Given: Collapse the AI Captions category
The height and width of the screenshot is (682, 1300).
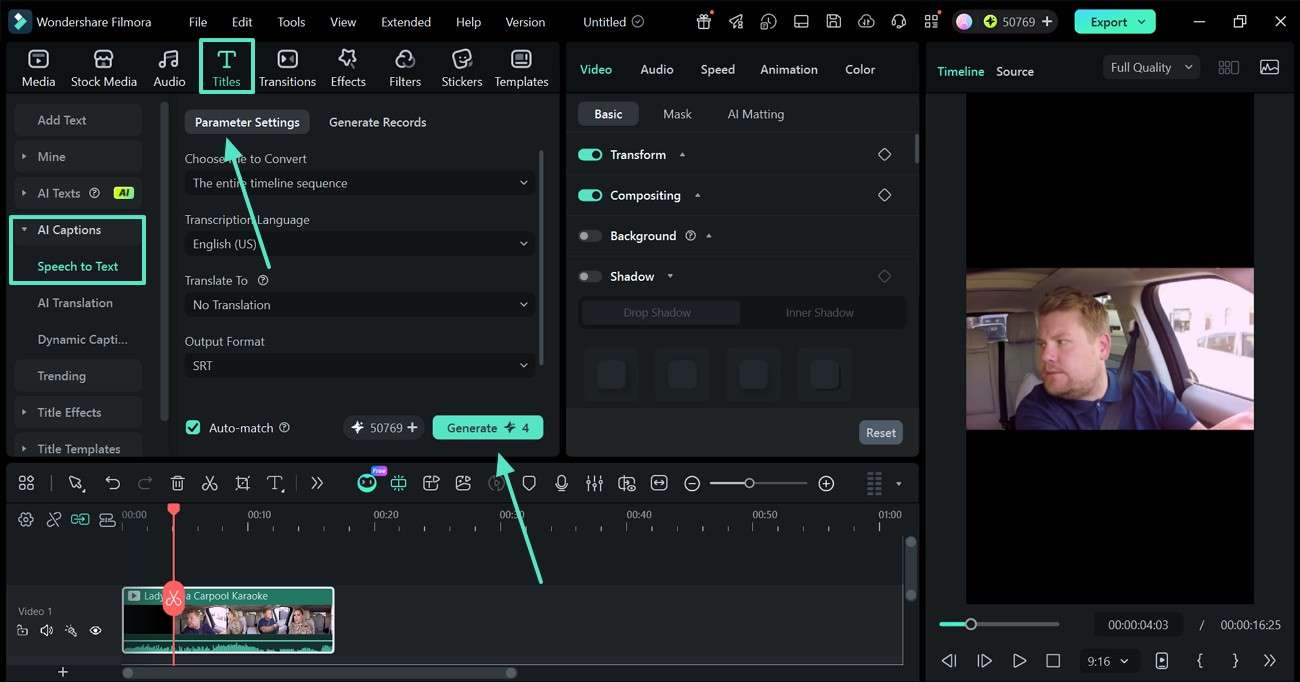Looking at the screenshot, I should pos(77,230).
